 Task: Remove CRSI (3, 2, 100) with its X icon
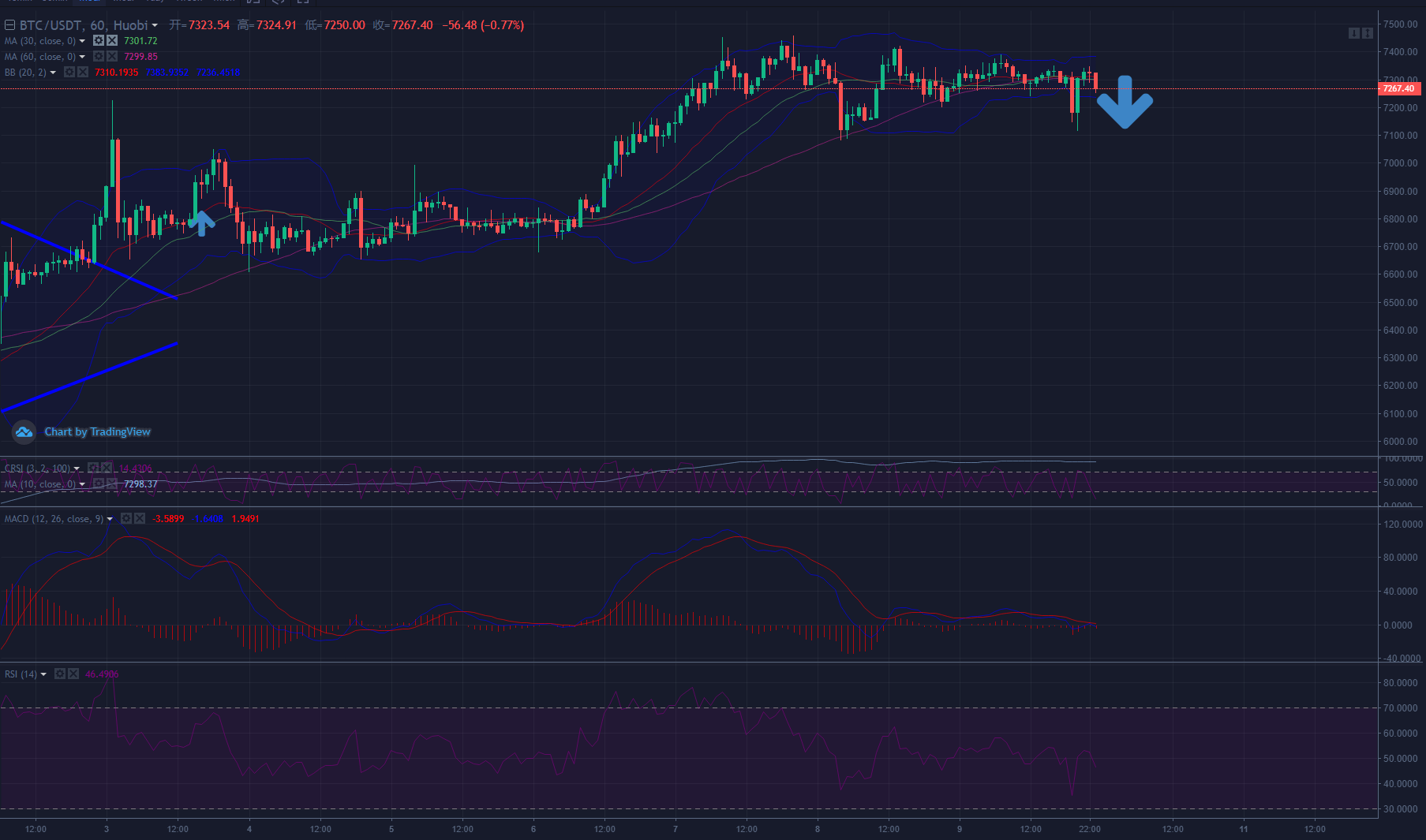[107, 468]
